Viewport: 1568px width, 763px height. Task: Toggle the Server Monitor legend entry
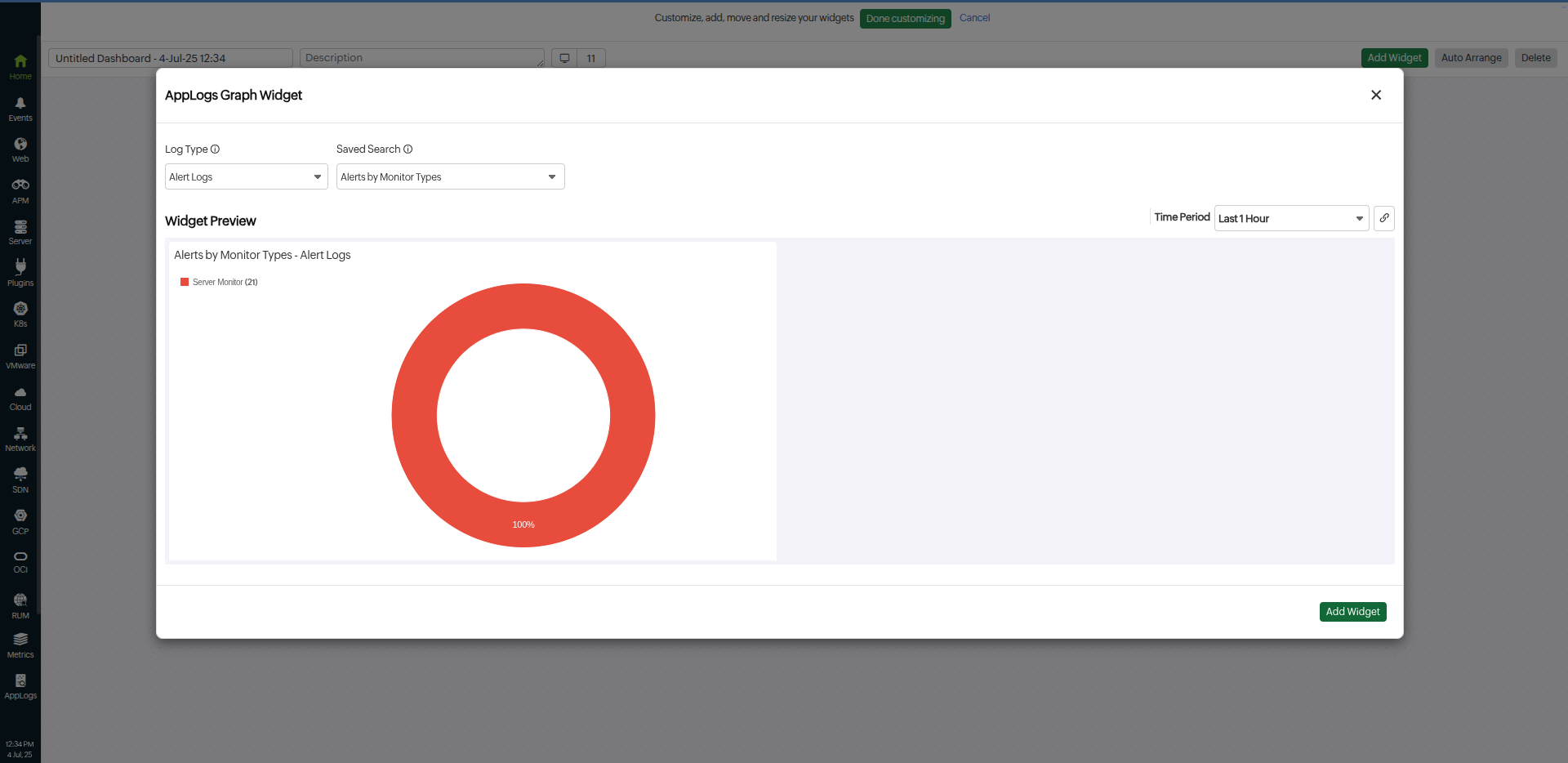click(219, 283)
